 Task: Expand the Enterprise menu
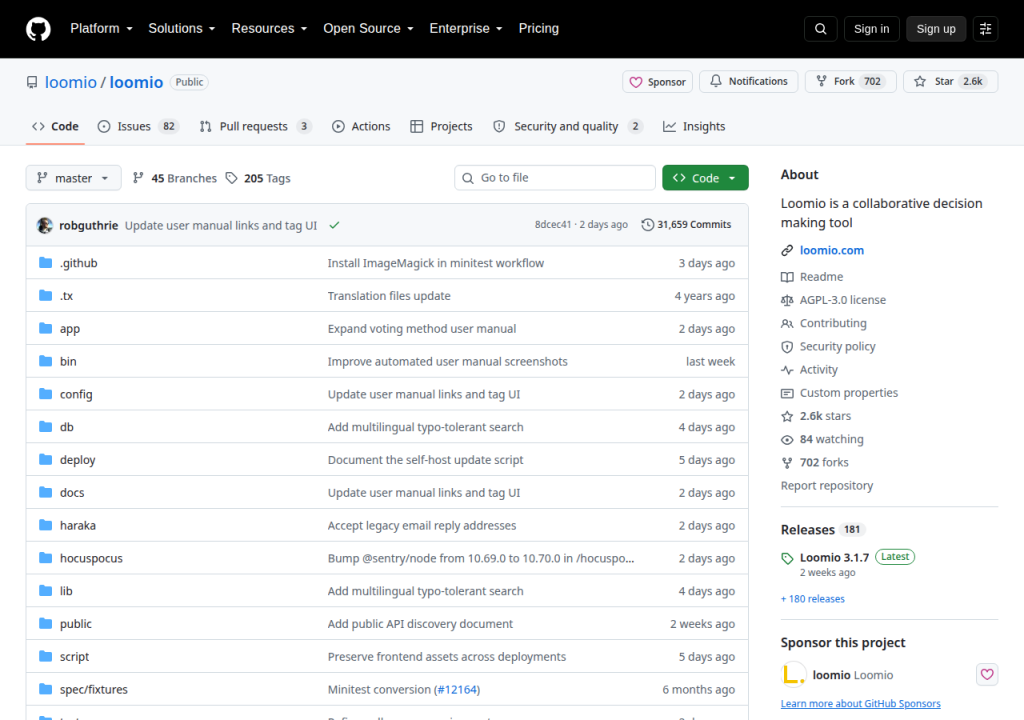tap(466, 29)
